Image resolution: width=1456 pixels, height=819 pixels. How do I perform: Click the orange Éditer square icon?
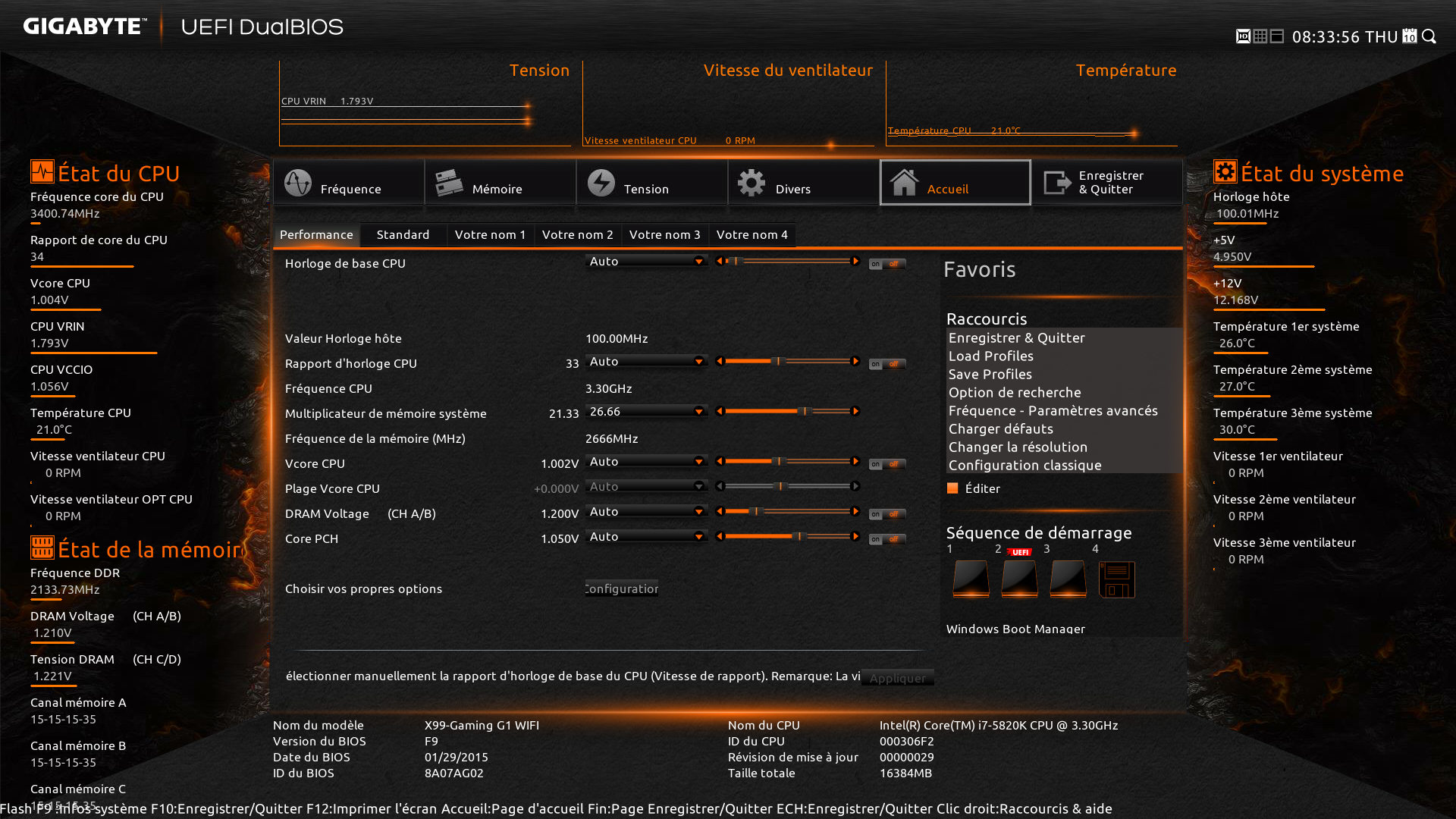point(952,488)
